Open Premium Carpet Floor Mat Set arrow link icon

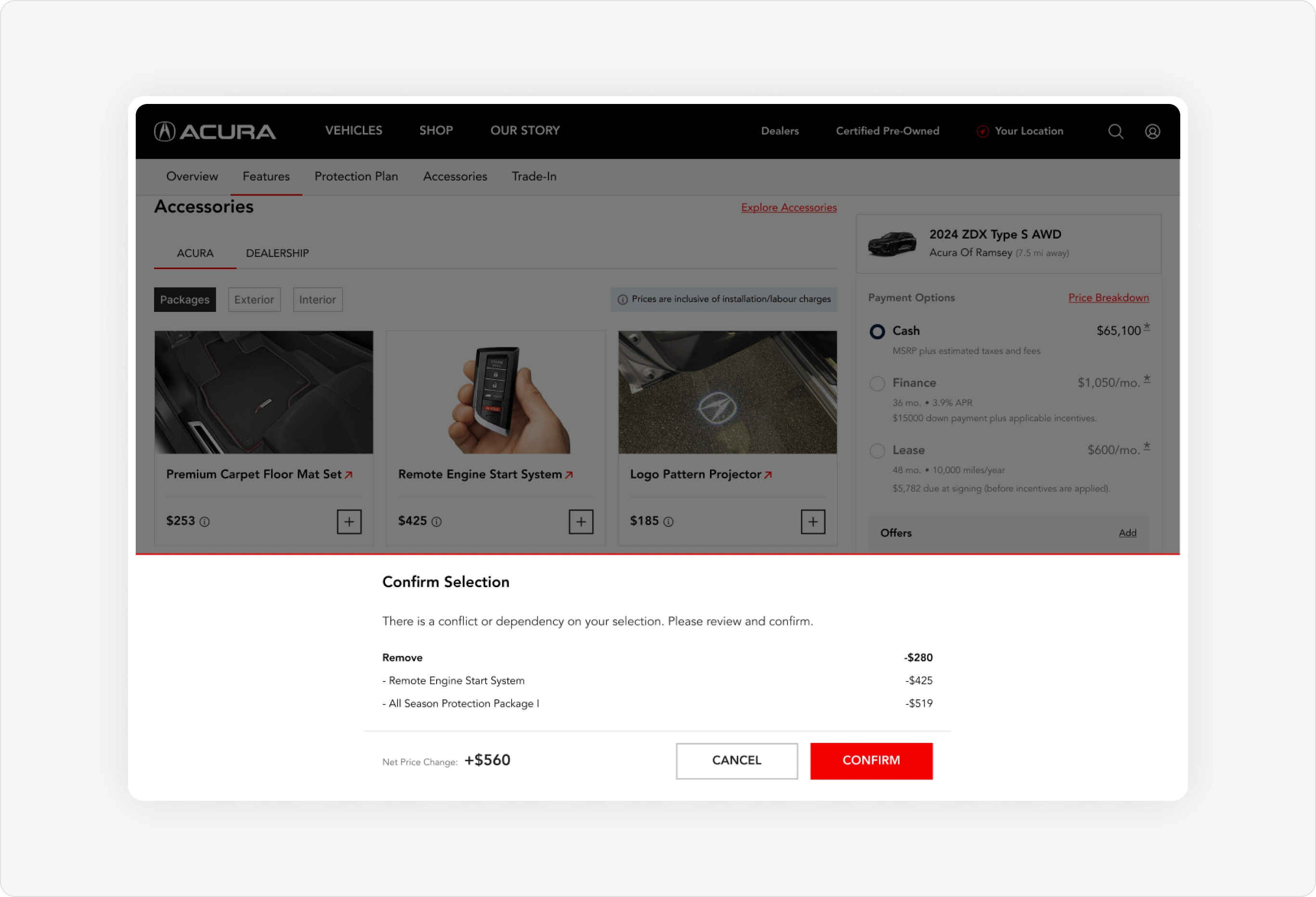pyautogui.click(x=349, y=475)
